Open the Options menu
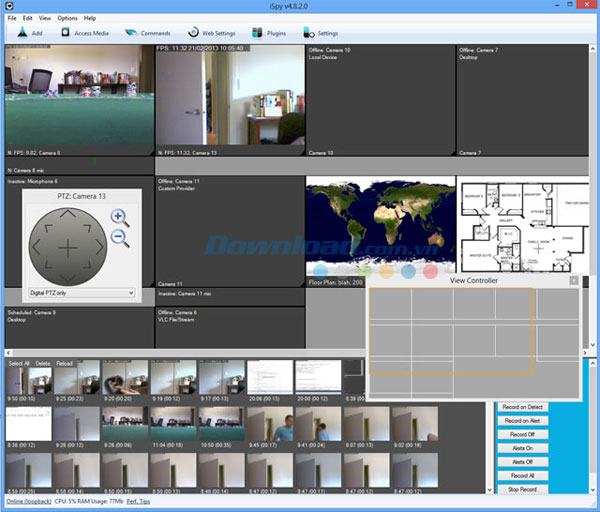The width and height of the screenshot is (600, 512). 67,18
